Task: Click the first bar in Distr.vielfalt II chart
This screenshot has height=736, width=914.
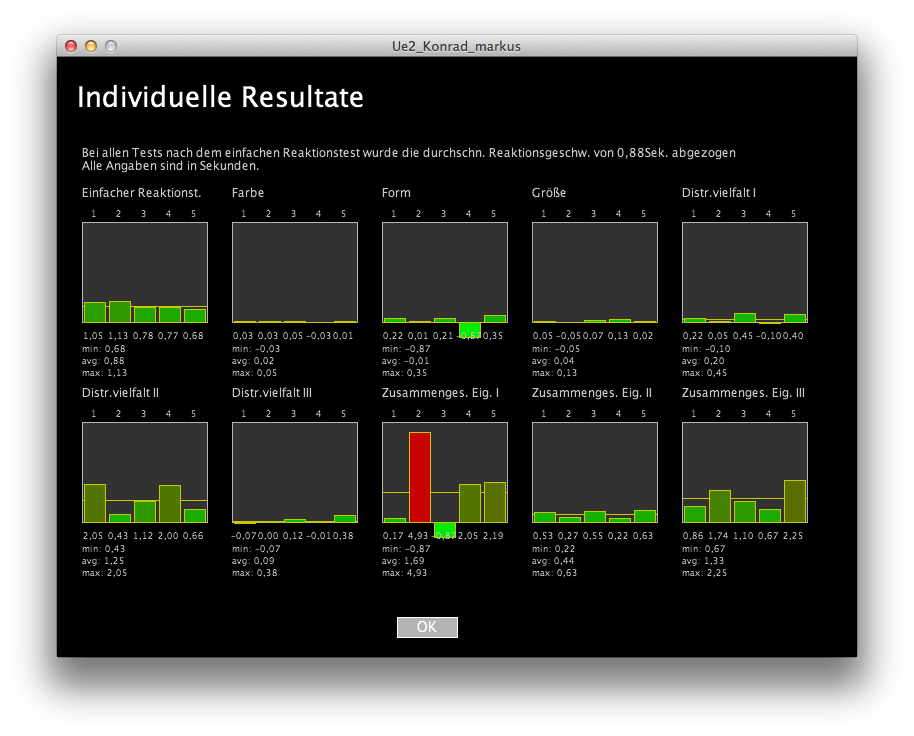Action: 95,503
